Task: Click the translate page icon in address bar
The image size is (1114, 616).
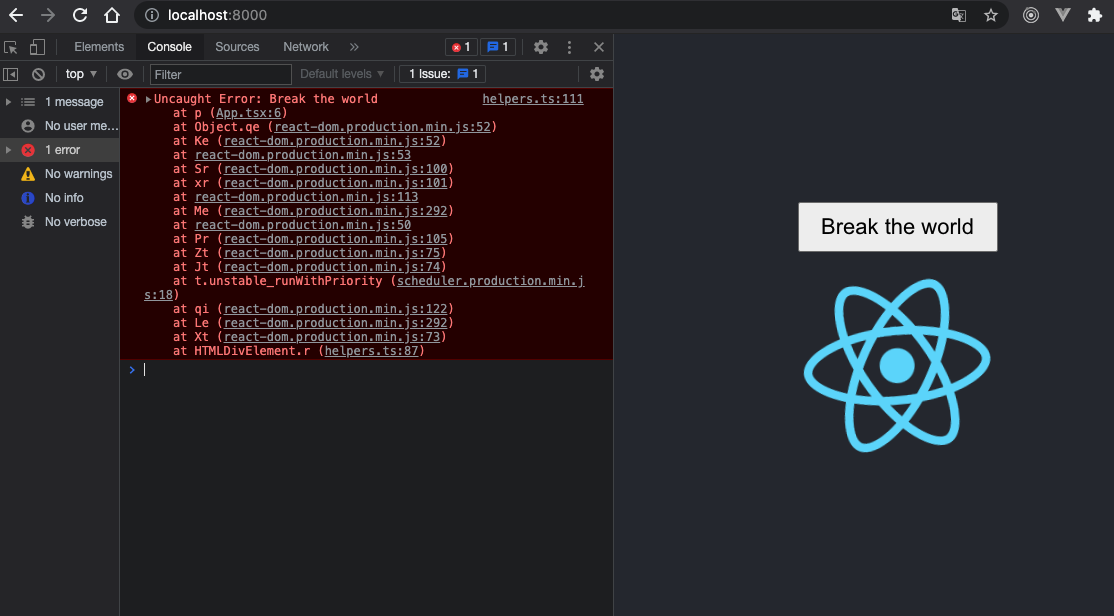Action: [x=958, y=15]
